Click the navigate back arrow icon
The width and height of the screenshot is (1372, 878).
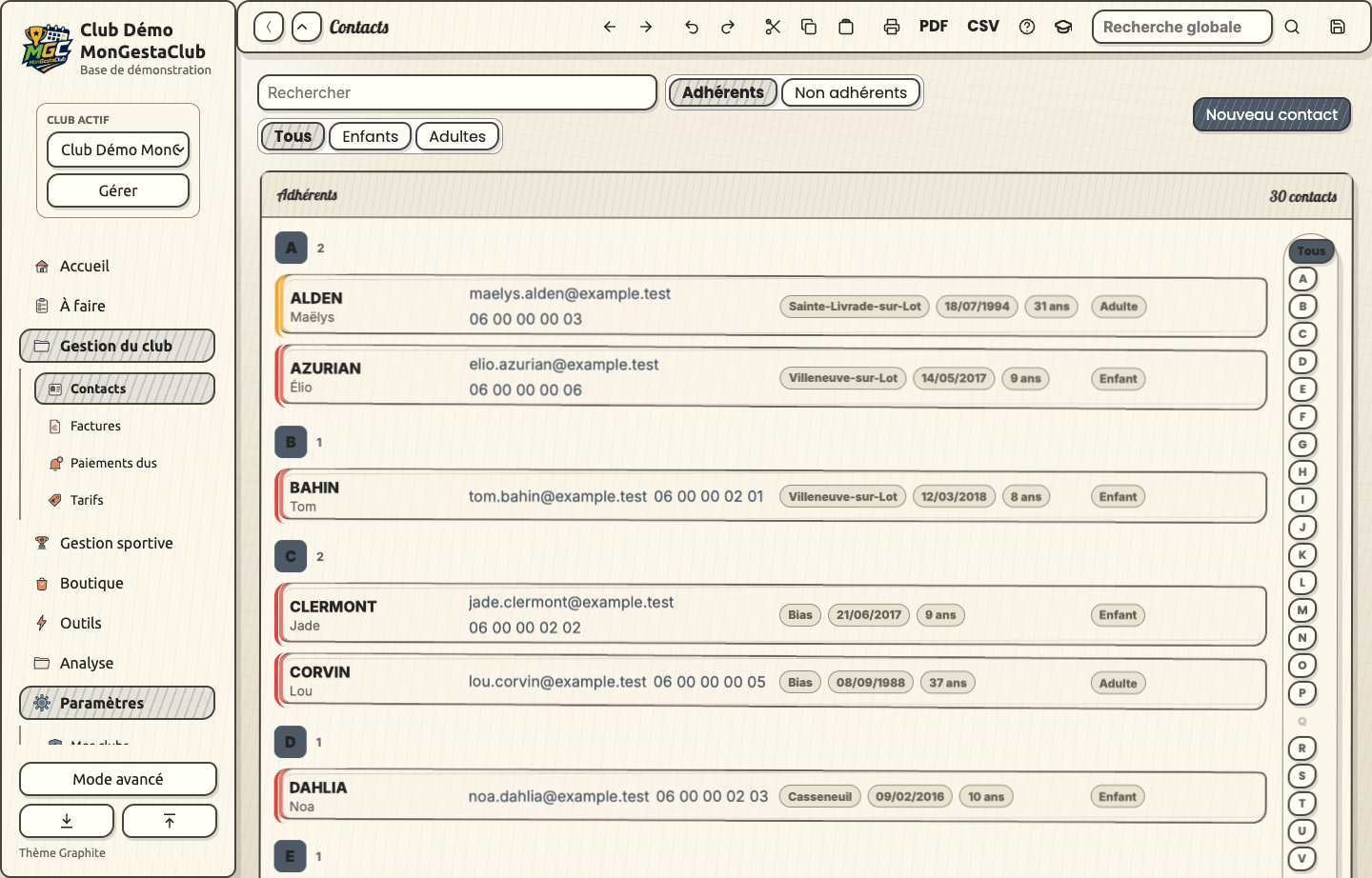(x=610, y=27)
